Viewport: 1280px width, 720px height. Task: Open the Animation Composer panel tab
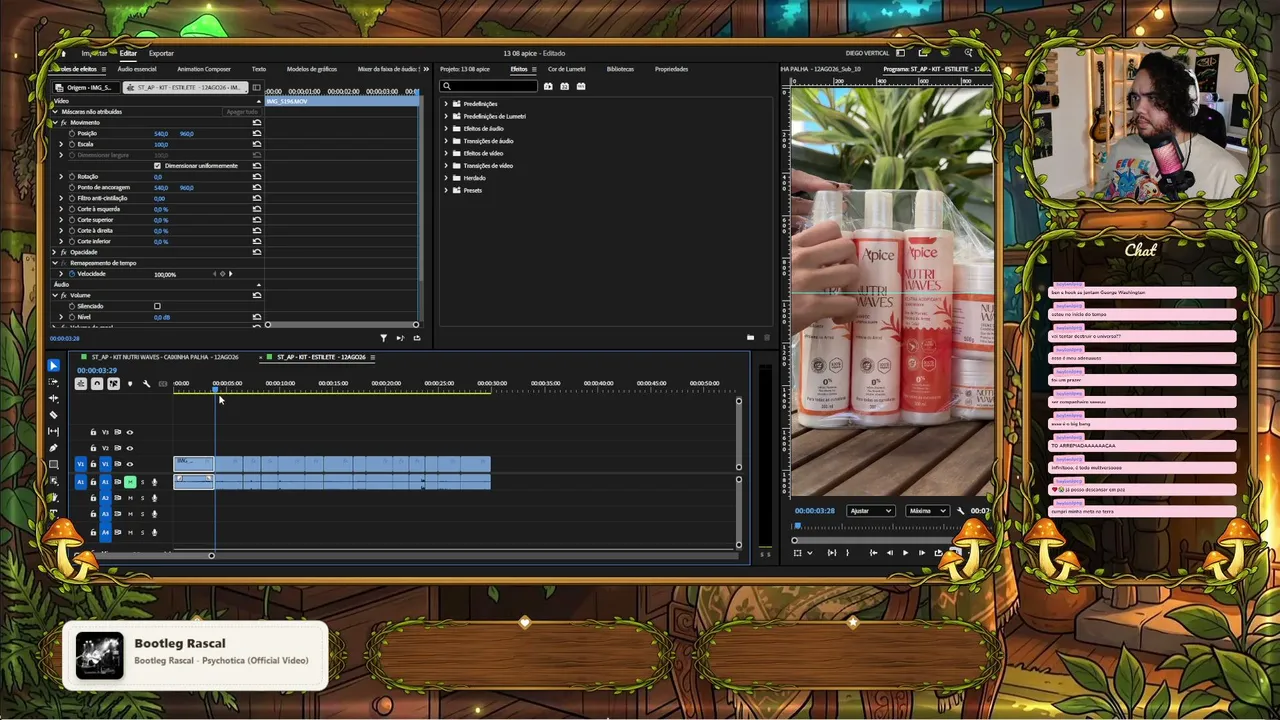coord(204,69)
